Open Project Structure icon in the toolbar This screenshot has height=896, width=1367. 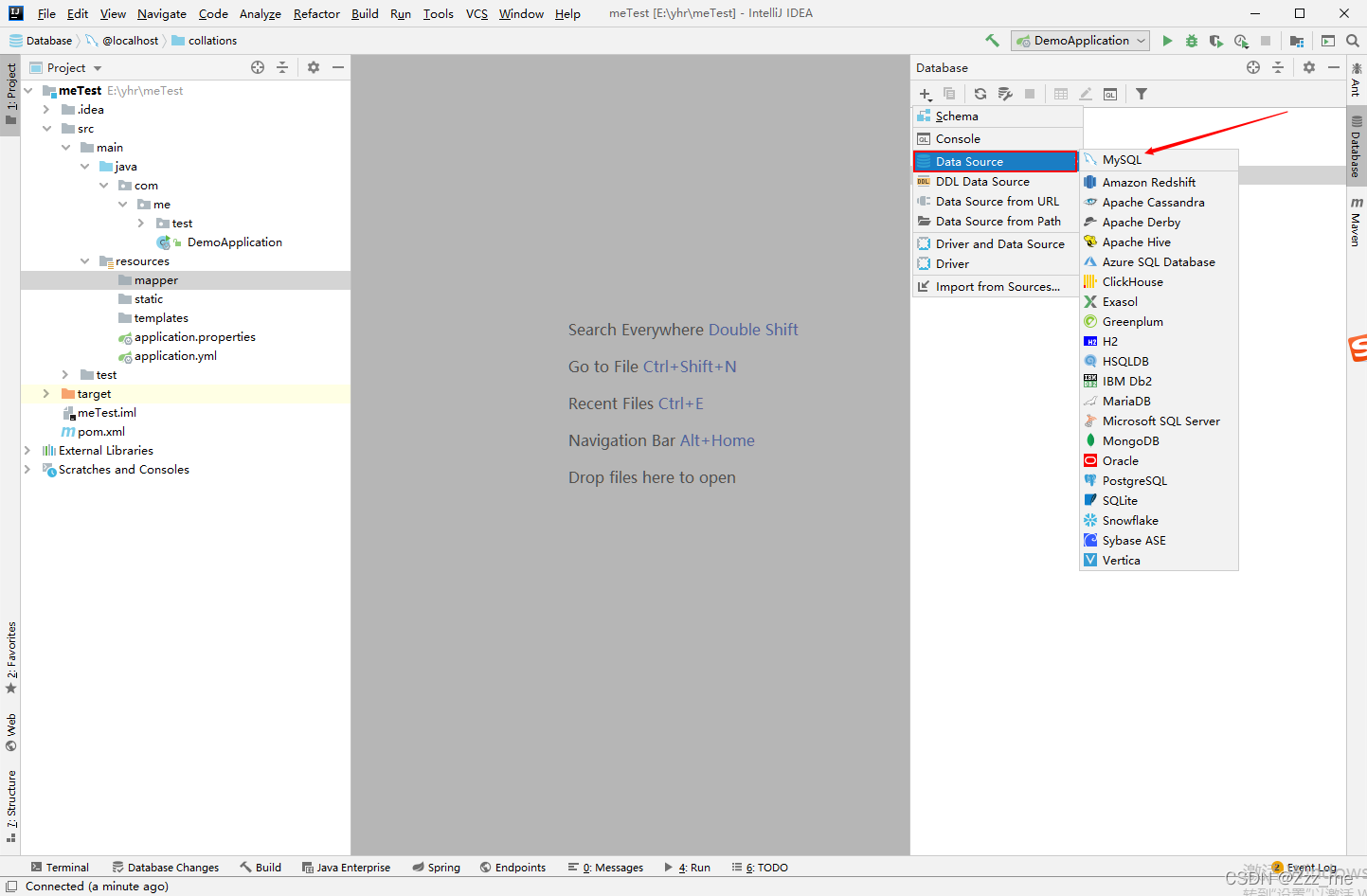(x=1297, y=41)
